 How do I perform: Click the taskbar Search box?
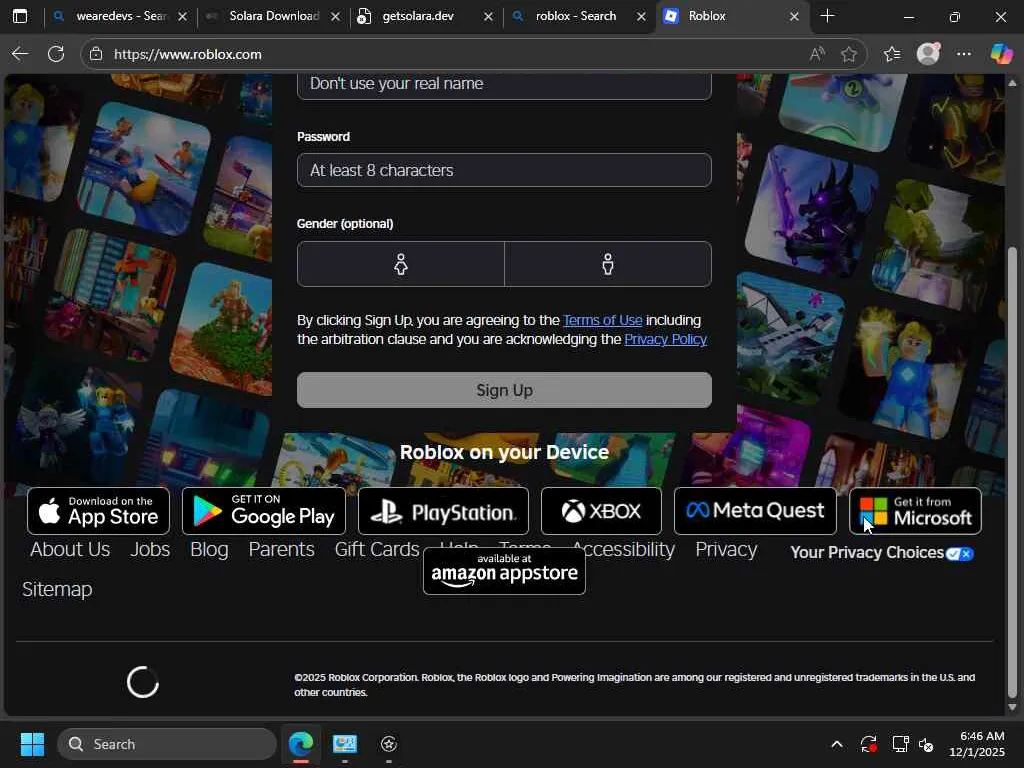click(167, 744)
